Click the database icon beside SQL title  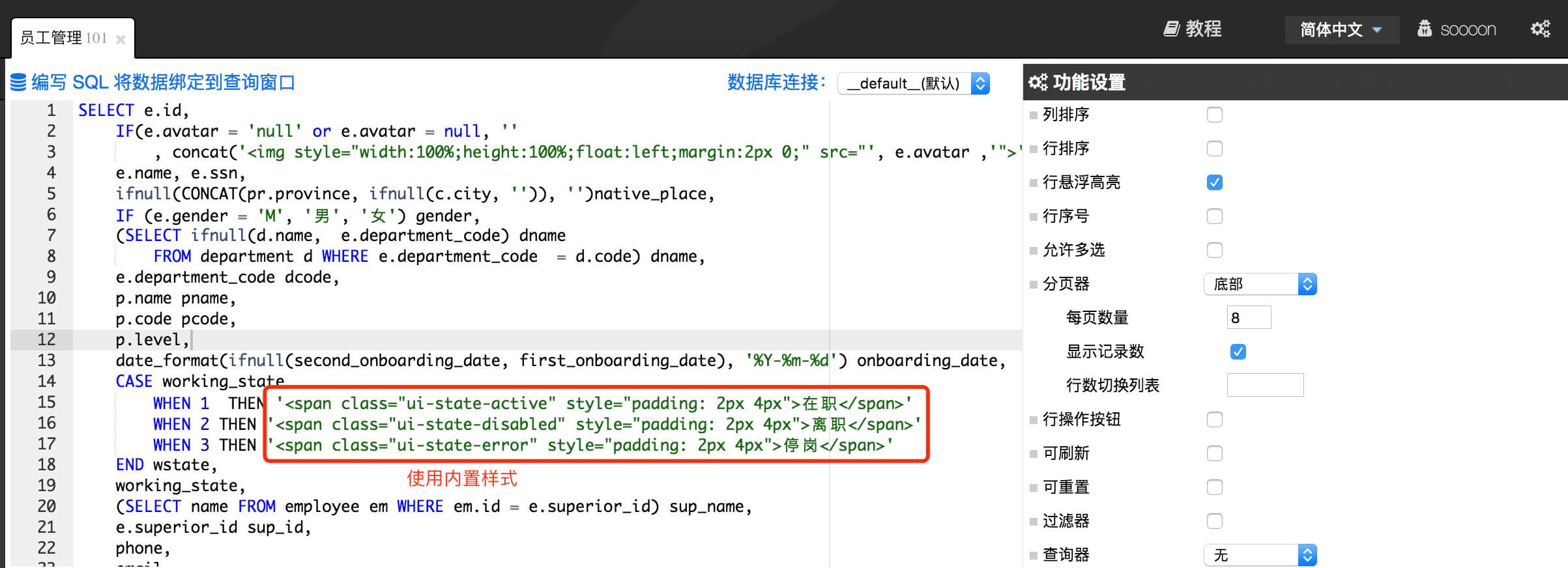19,83
